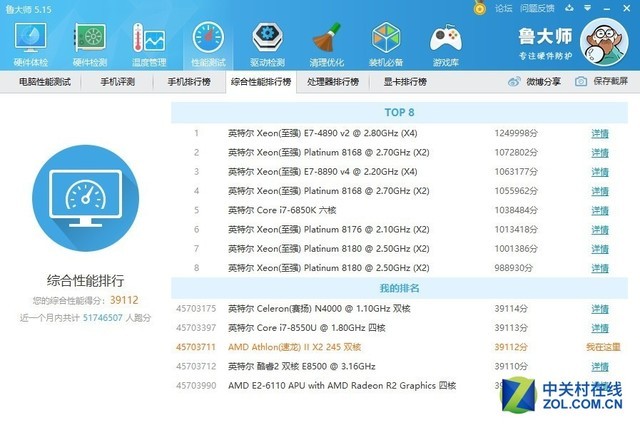Viewport: 640px width, 425px height.
Task: Open the 驱动检测 driver detection icon
Action: click(x=267, y=44)
